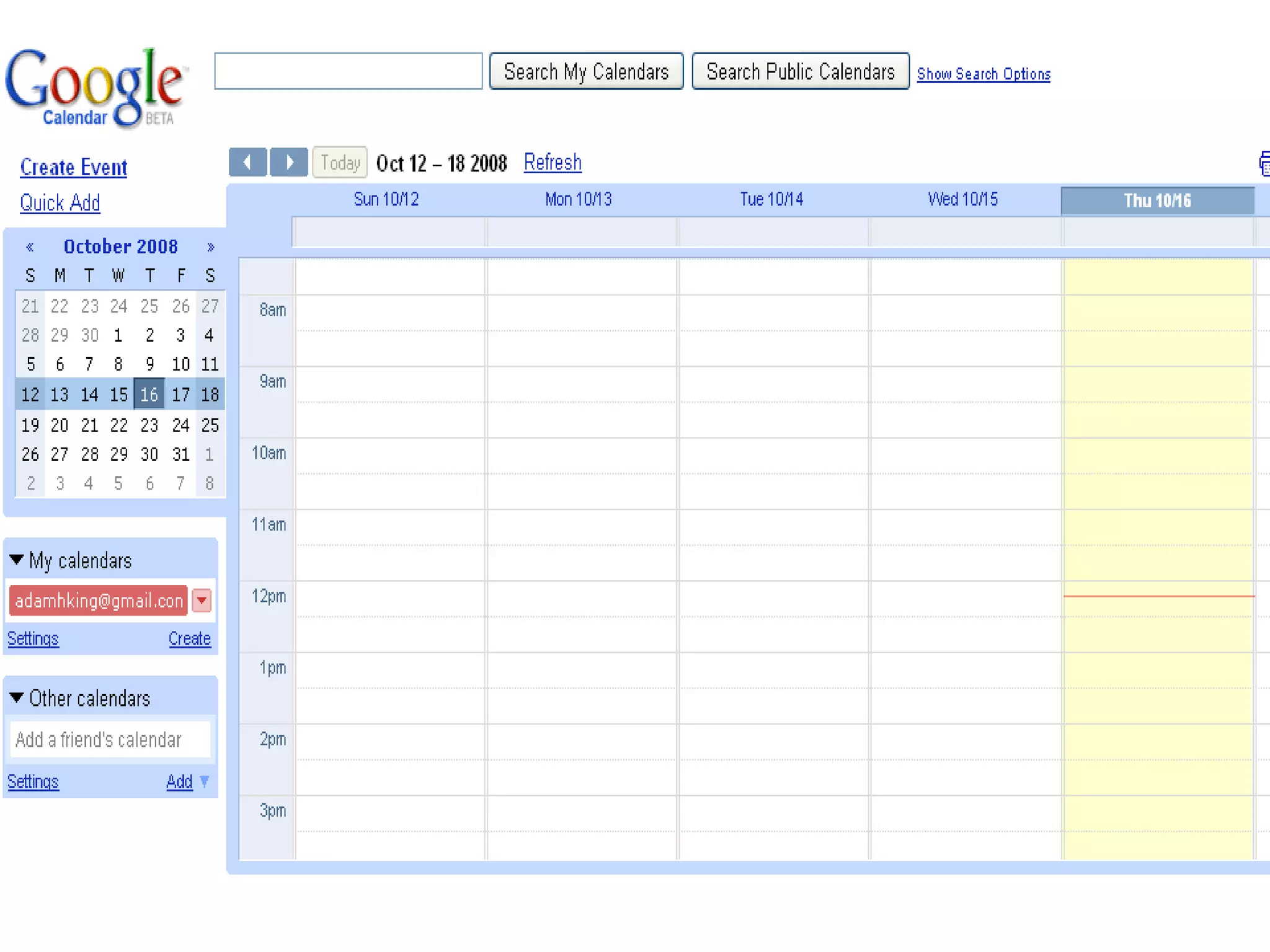Click the print icon at the right edge
The height and width of the screenshot is (952, 1270).
pos(1264,164)
